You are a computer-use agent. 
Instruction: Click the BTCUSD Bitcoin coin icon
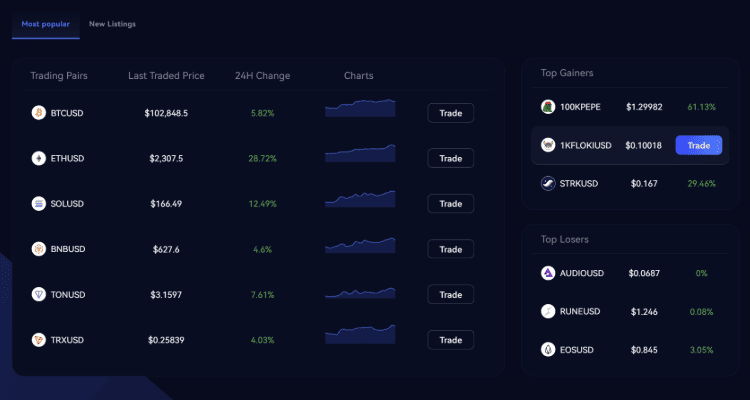(x=39, y=113)
